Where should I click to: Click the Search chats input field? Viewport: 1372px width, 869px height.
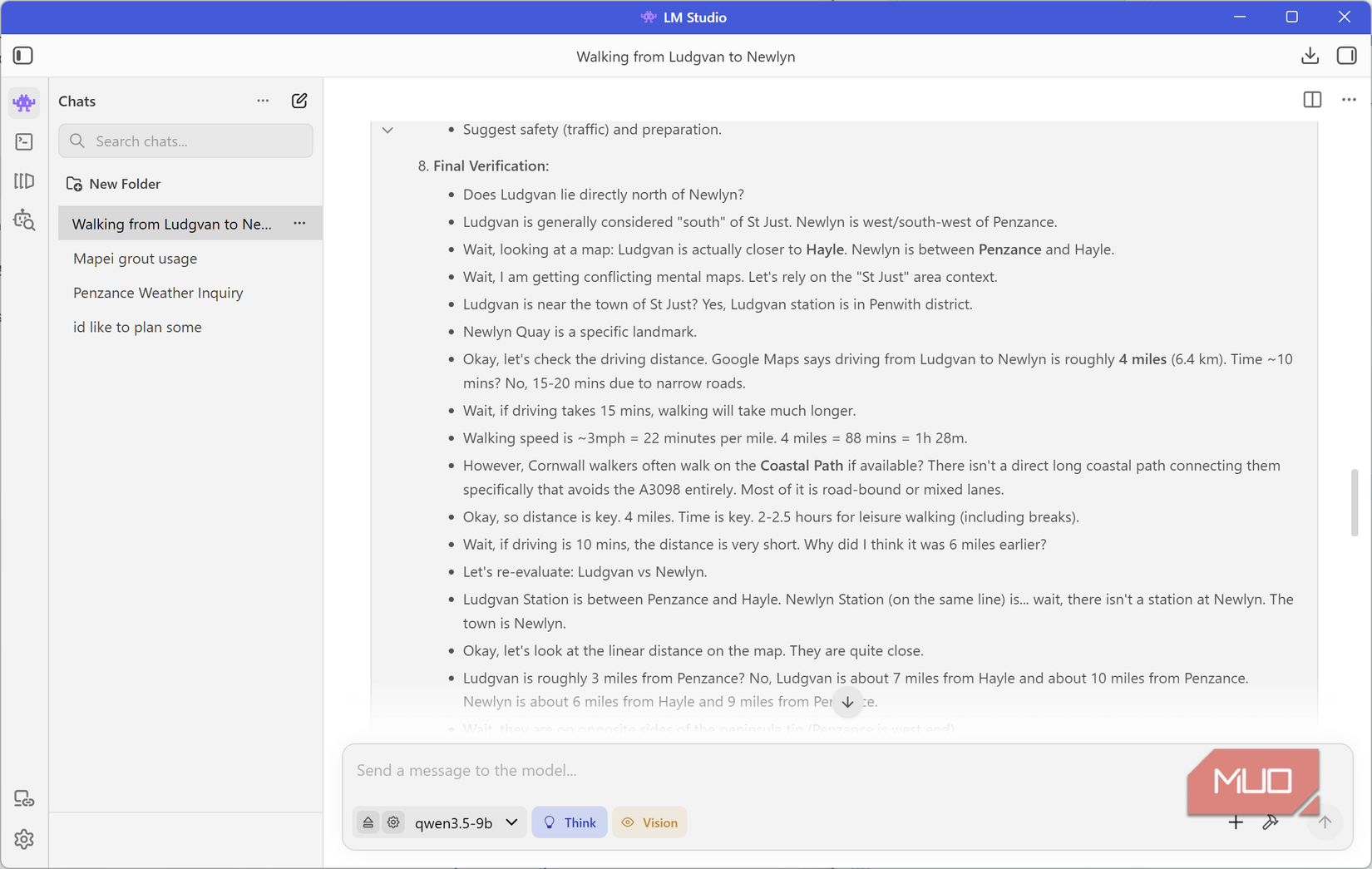point(185,141)
